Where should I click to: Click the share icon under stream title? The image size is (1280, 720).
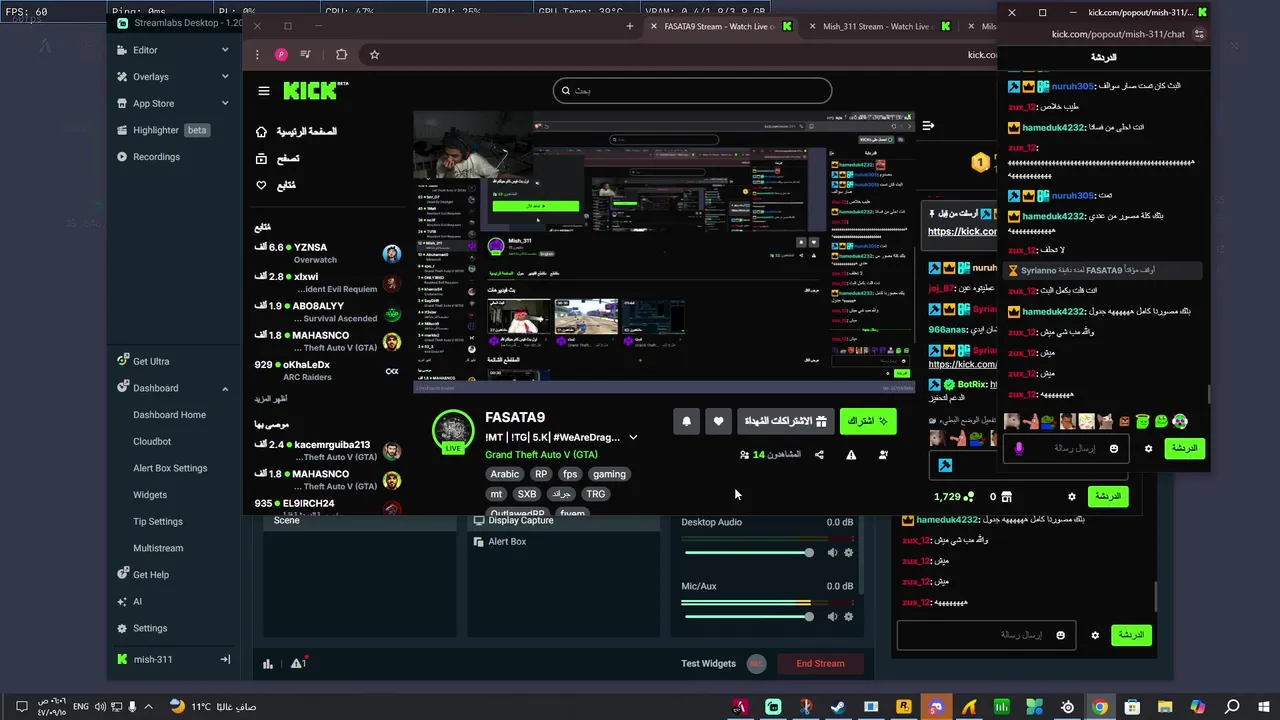(819, 455)
